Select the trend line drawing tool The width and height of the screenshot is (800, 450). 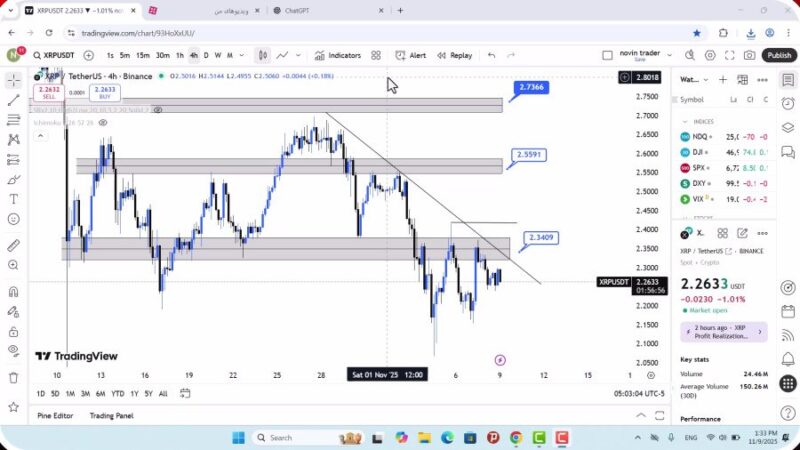click(14, 100)
